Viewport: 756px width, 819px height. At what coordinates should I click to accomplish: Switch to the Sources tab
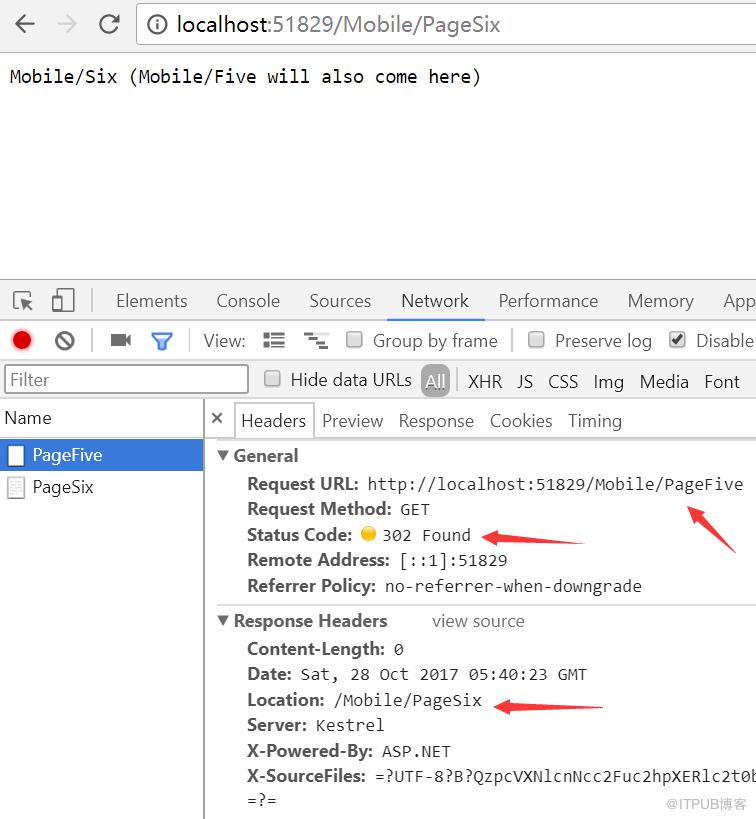tap(340, 301)
